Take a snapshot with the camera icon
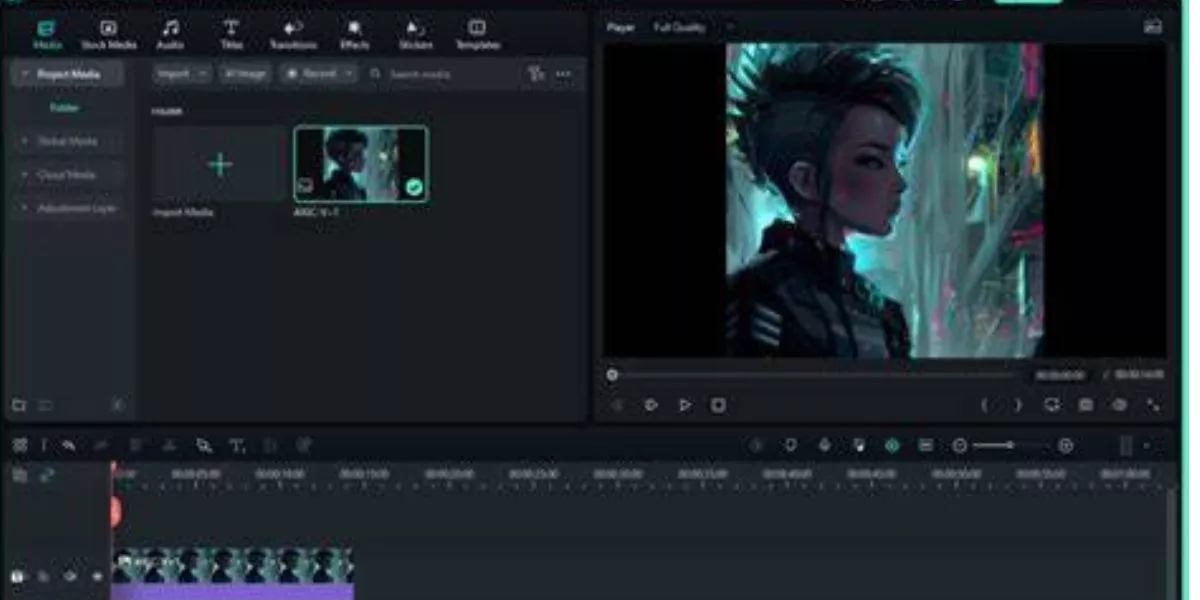Screen dimensions: 1200x600 point(1085,405)
